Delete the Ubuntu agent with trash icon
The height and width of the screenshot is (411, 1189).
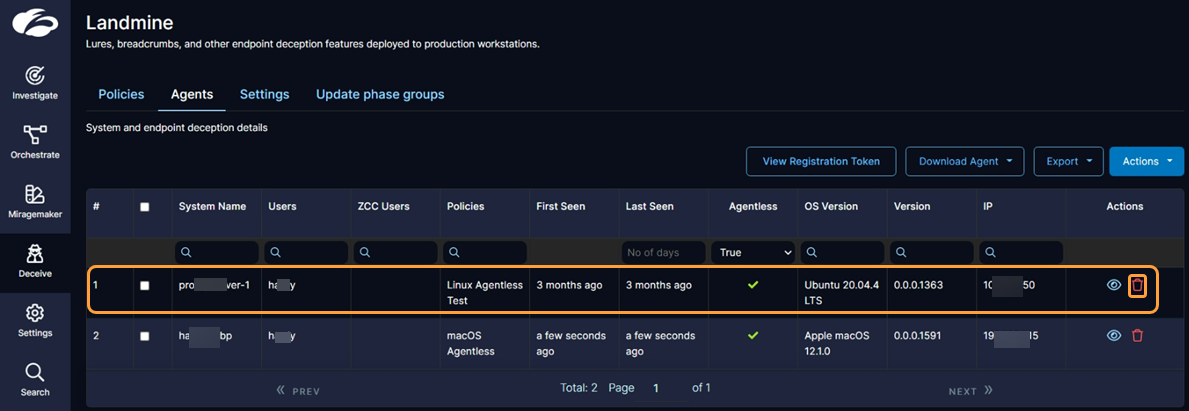(1137, 286)
